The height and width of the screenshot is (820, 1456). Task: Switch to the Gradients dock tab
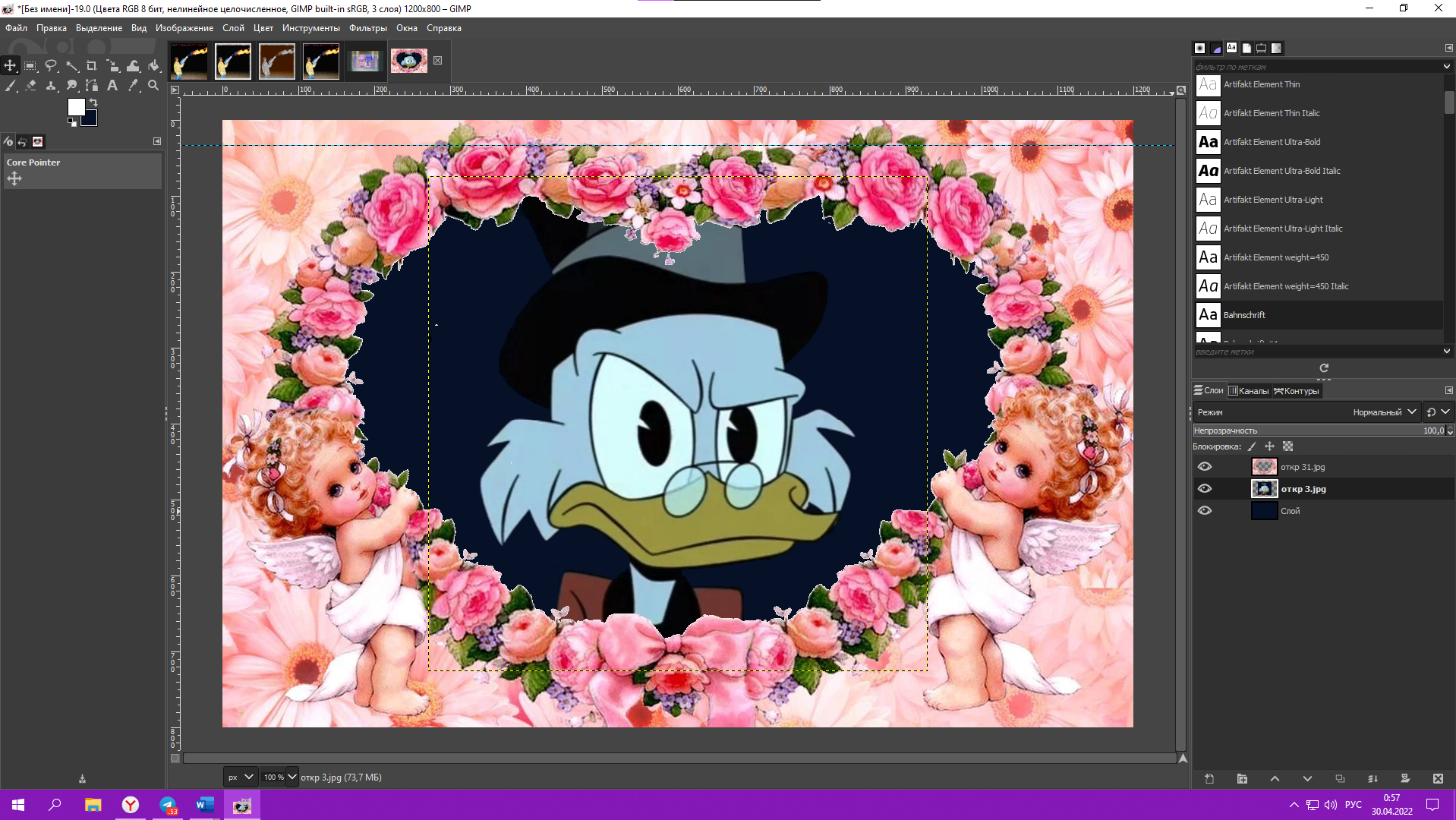tap(1277, 48)
